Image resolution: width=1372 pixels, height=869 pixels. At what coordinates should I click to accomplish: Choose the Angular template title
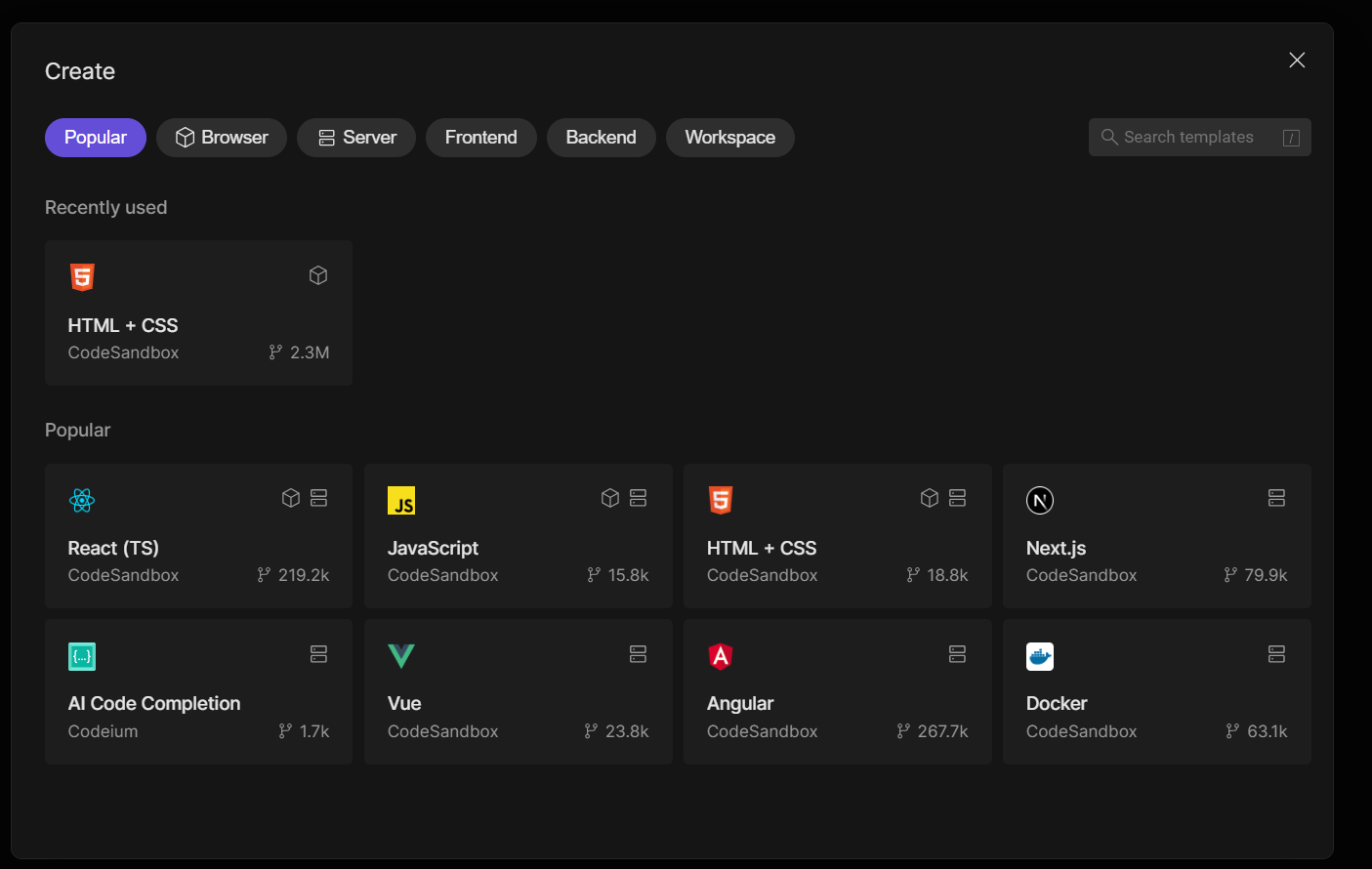point(740,704)
